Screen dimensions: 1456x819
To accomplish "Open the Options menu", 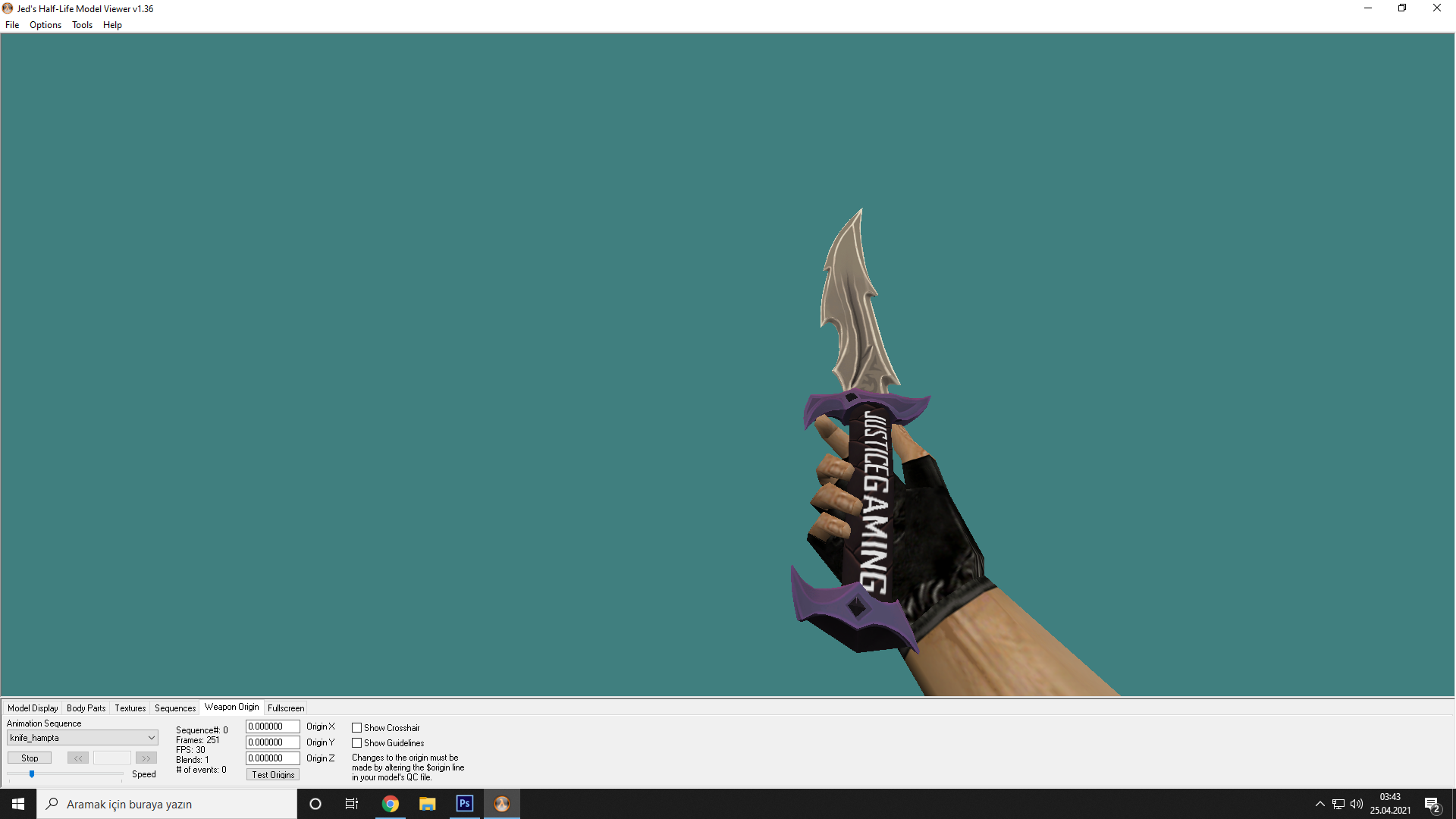I will tap(45, 25).
